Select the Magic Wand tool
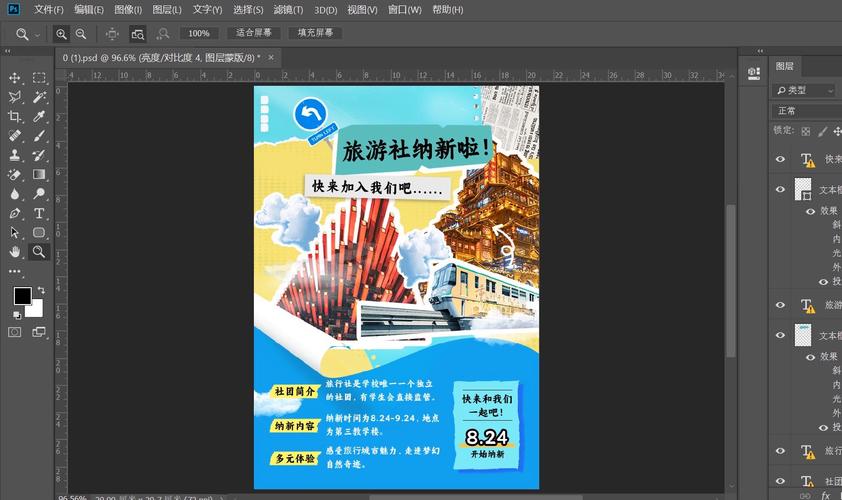842x500 pixels. [x=39, y=97]
